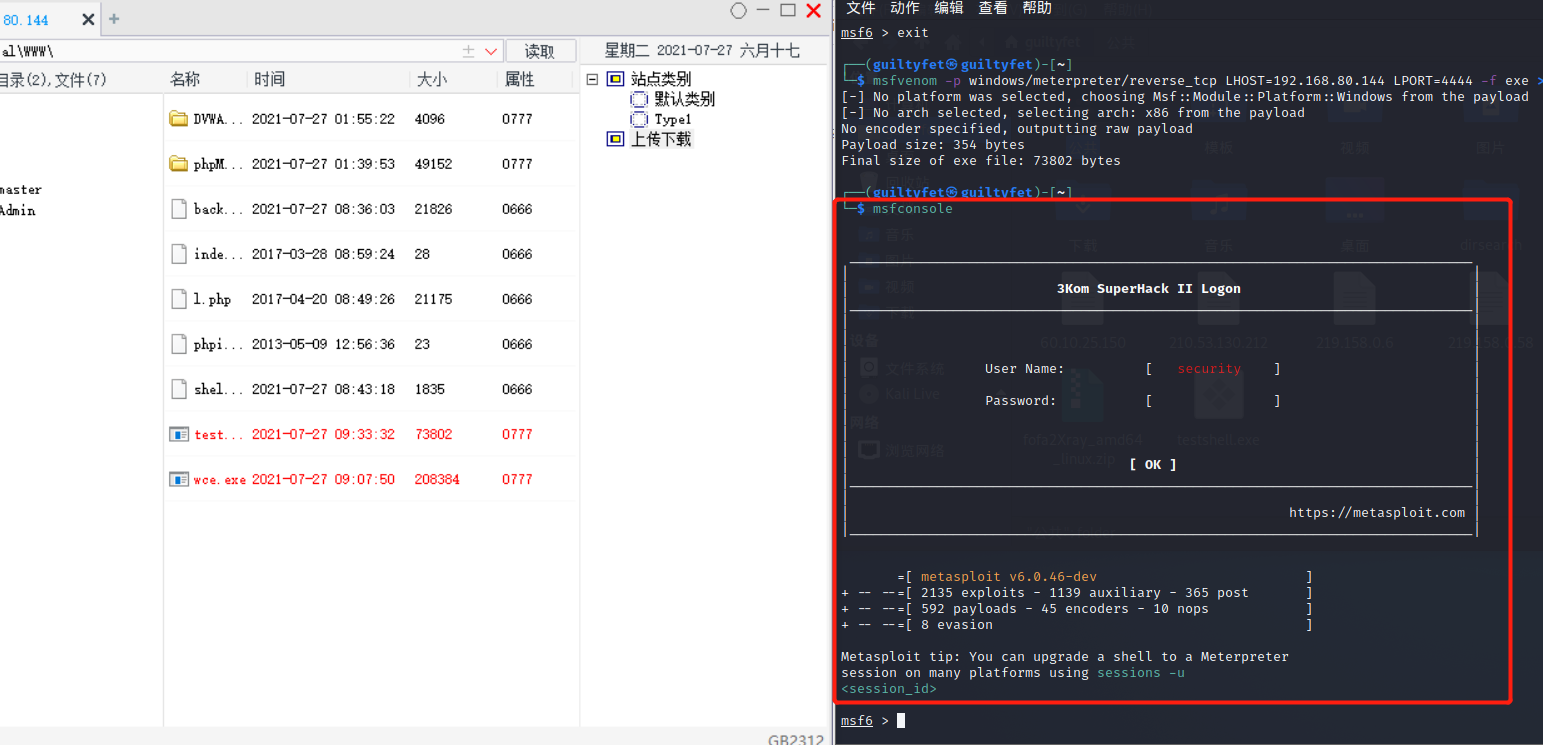Select the 站点类别 tree item label
The width and height of the screenshot is (1543, 745).
pyautogui.click(x=661, y=79)
